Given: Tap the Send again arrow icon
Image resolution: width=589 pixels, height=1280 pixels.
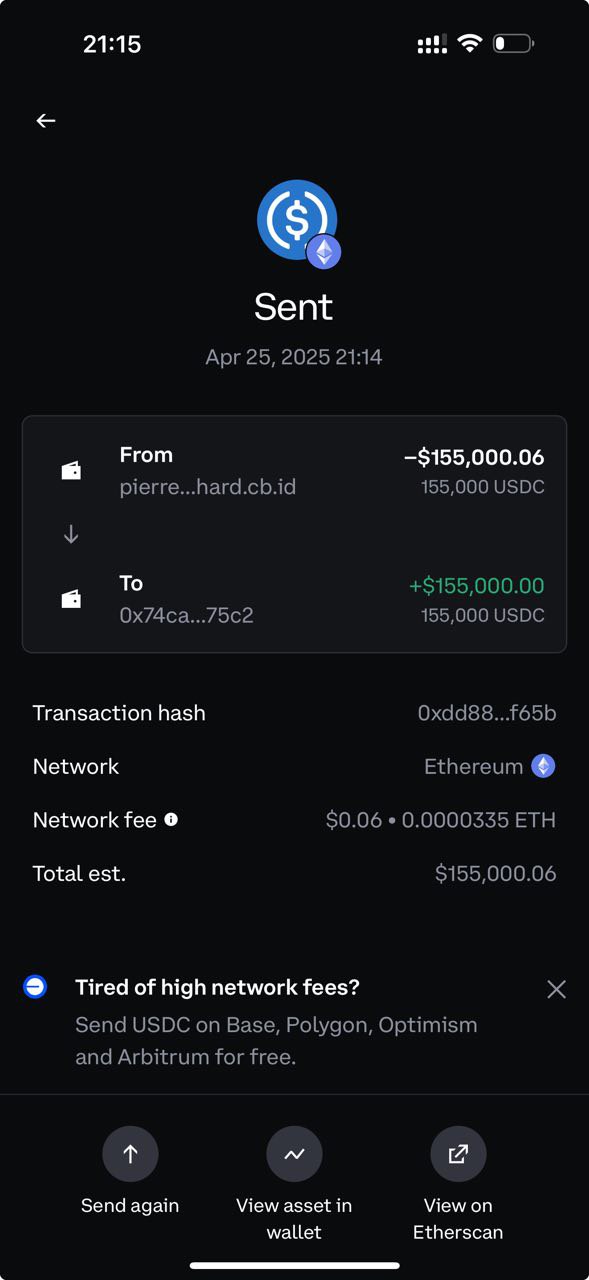Looking at the screenshot, I should [130, 1154].
